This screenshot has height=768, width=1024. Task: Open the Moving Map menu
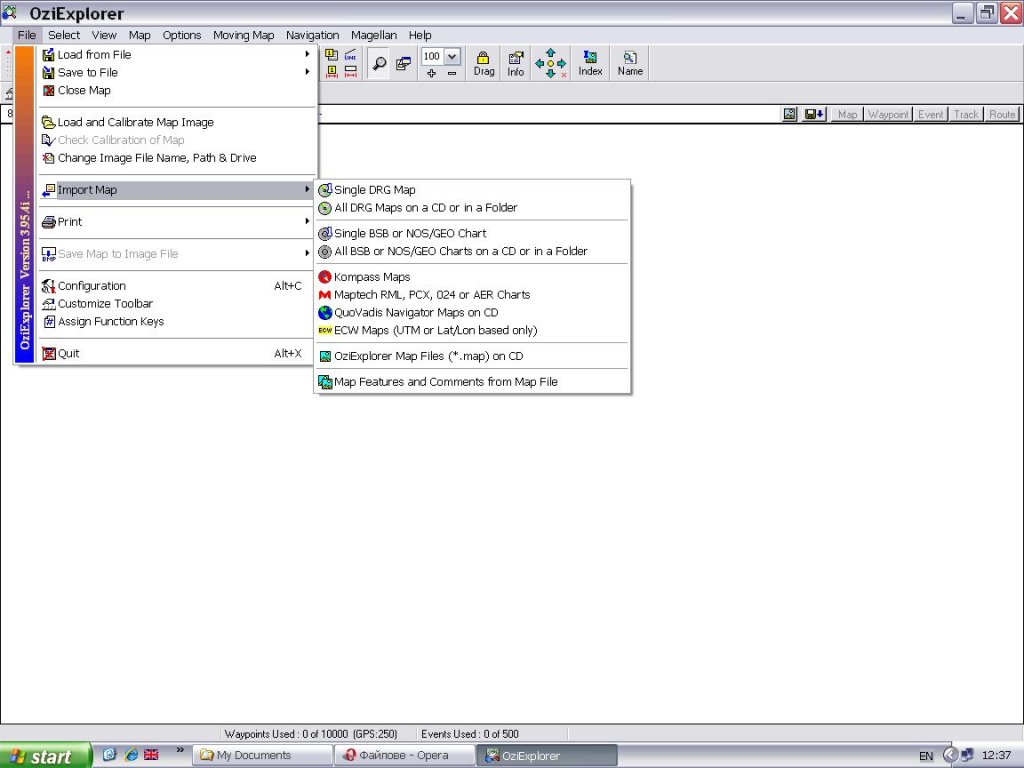[243, 35]
